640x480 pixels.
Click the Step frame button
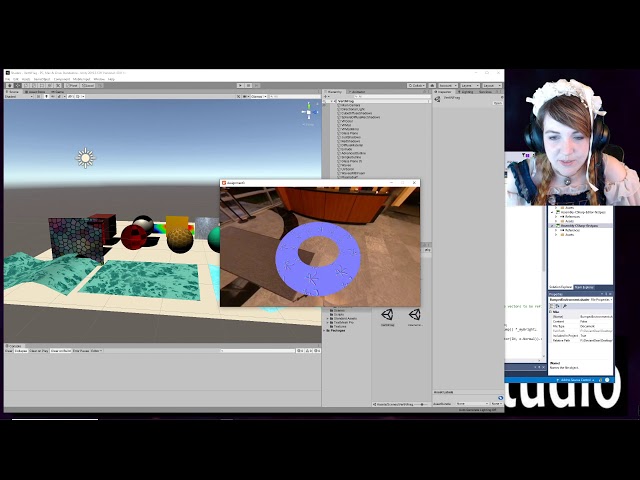256,85
